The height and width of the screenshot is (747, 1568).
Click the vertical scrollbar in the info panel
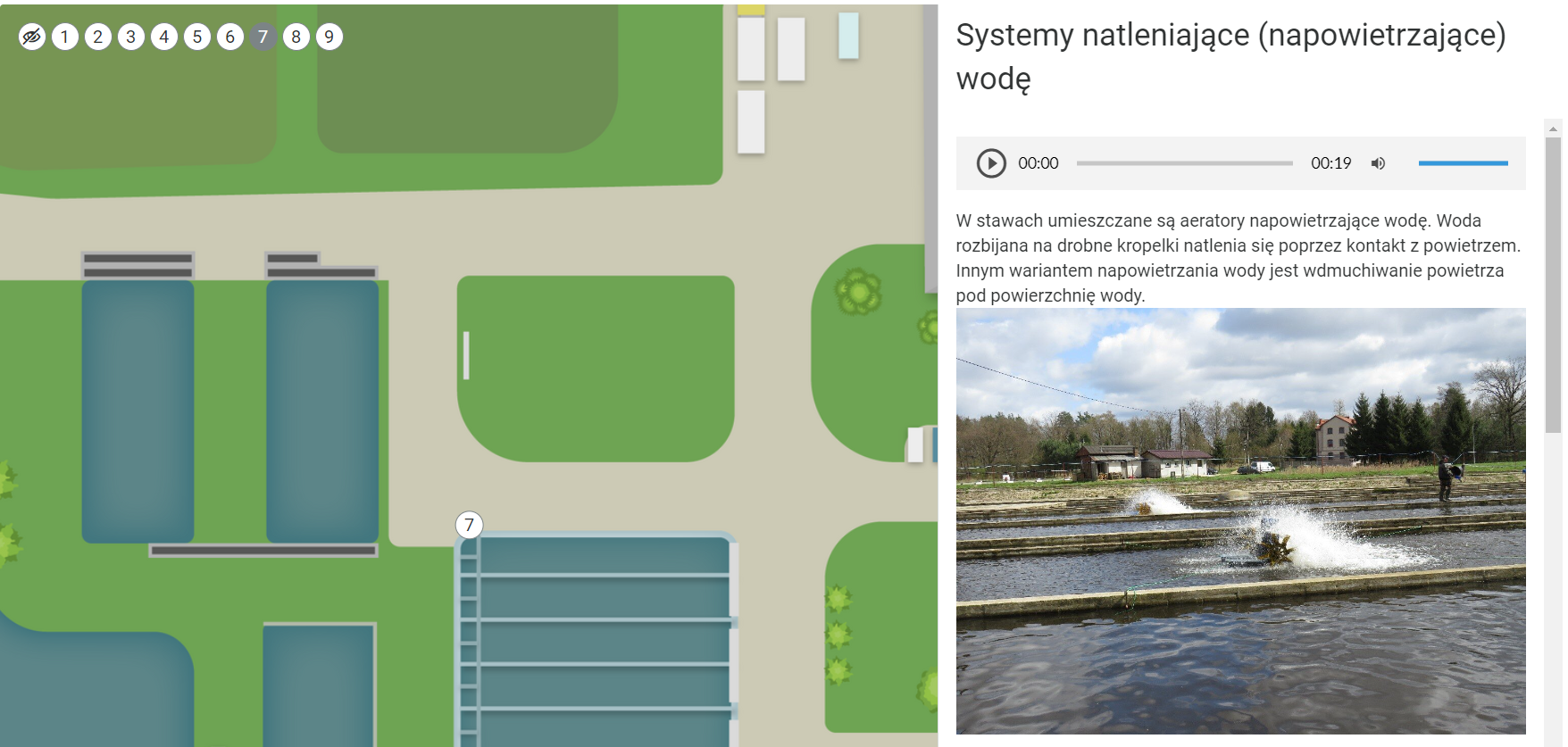pos(1553,286)
